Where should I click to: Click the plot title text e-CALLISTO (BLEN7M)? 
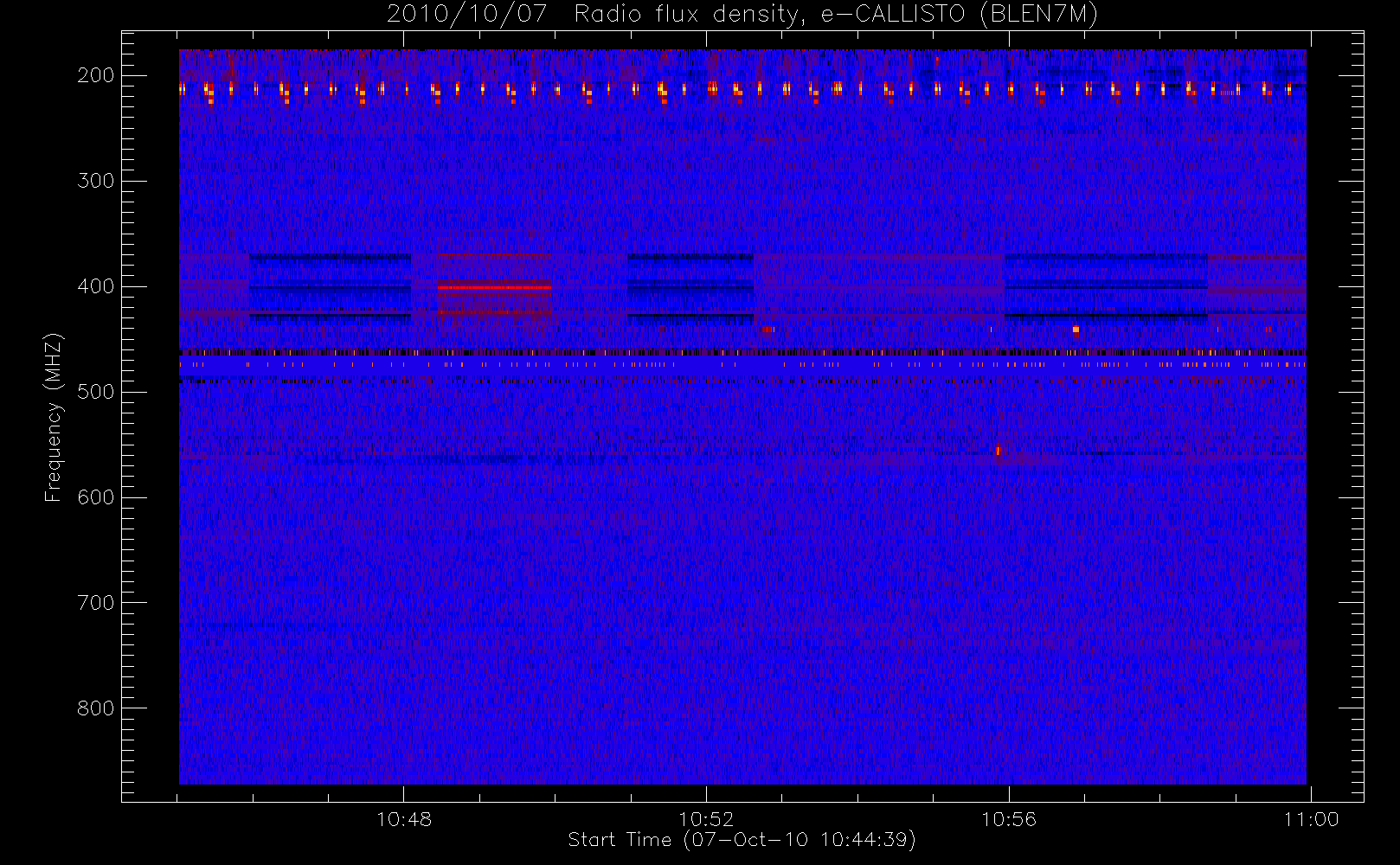pos(960,15)
